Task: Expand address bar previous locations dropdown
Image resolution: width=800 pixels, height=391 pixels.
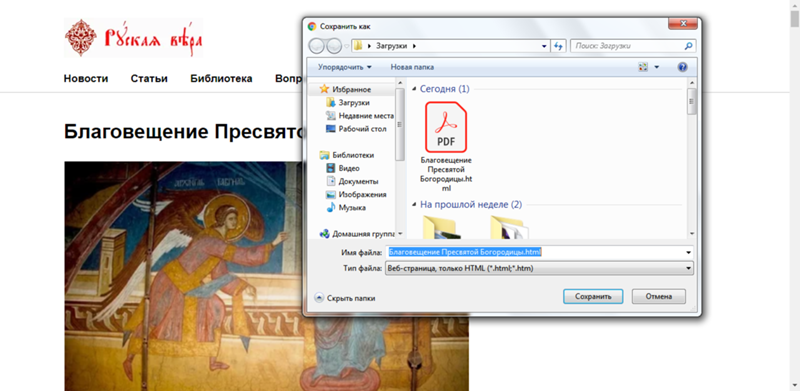Action: tap(545, 46)
